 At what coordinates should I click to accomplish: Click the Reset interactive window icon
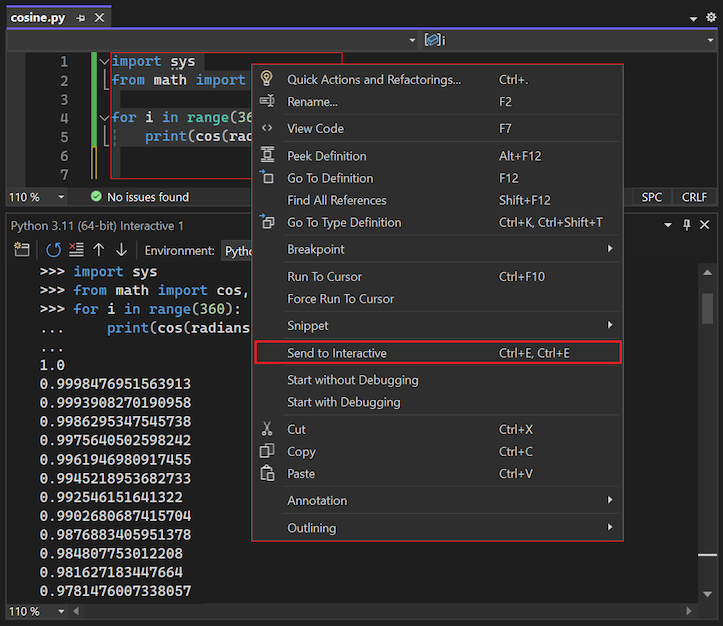(53, 250)
